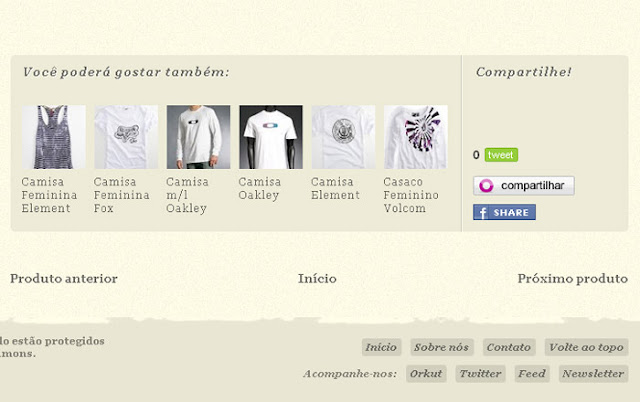Open the Camisa Element shirt image
Screen dimensions: 640x402
coord(343,137)
